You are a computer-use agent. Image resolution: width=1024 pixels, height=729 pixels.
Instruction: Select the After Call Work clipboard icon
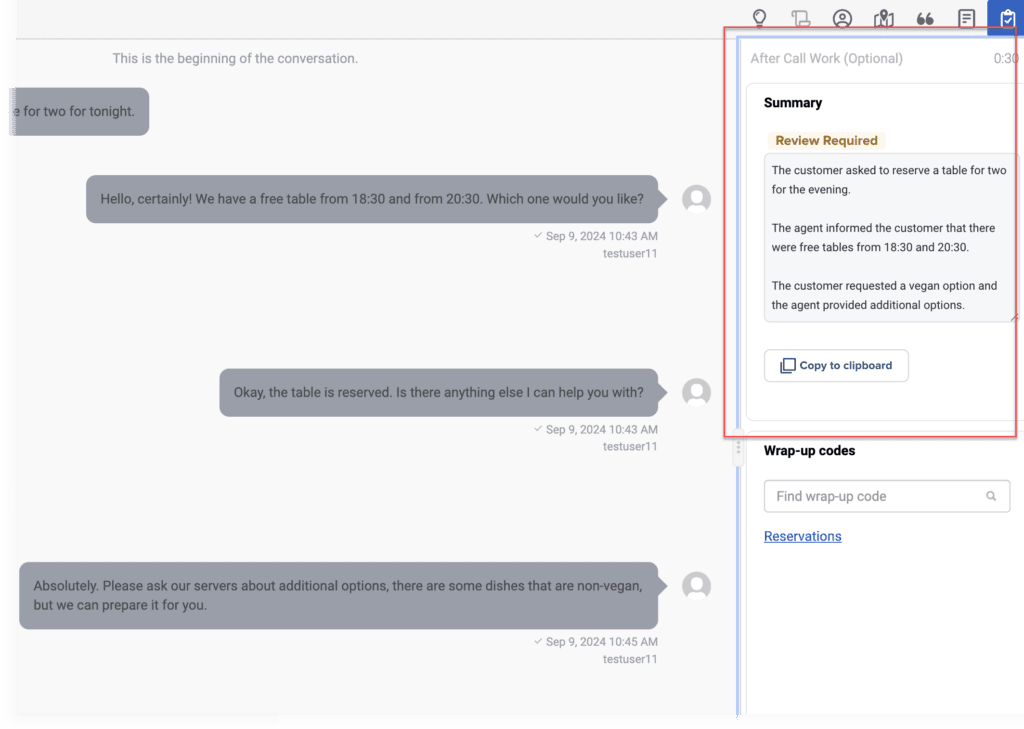pyautogui.click(x=1006, y=18)
